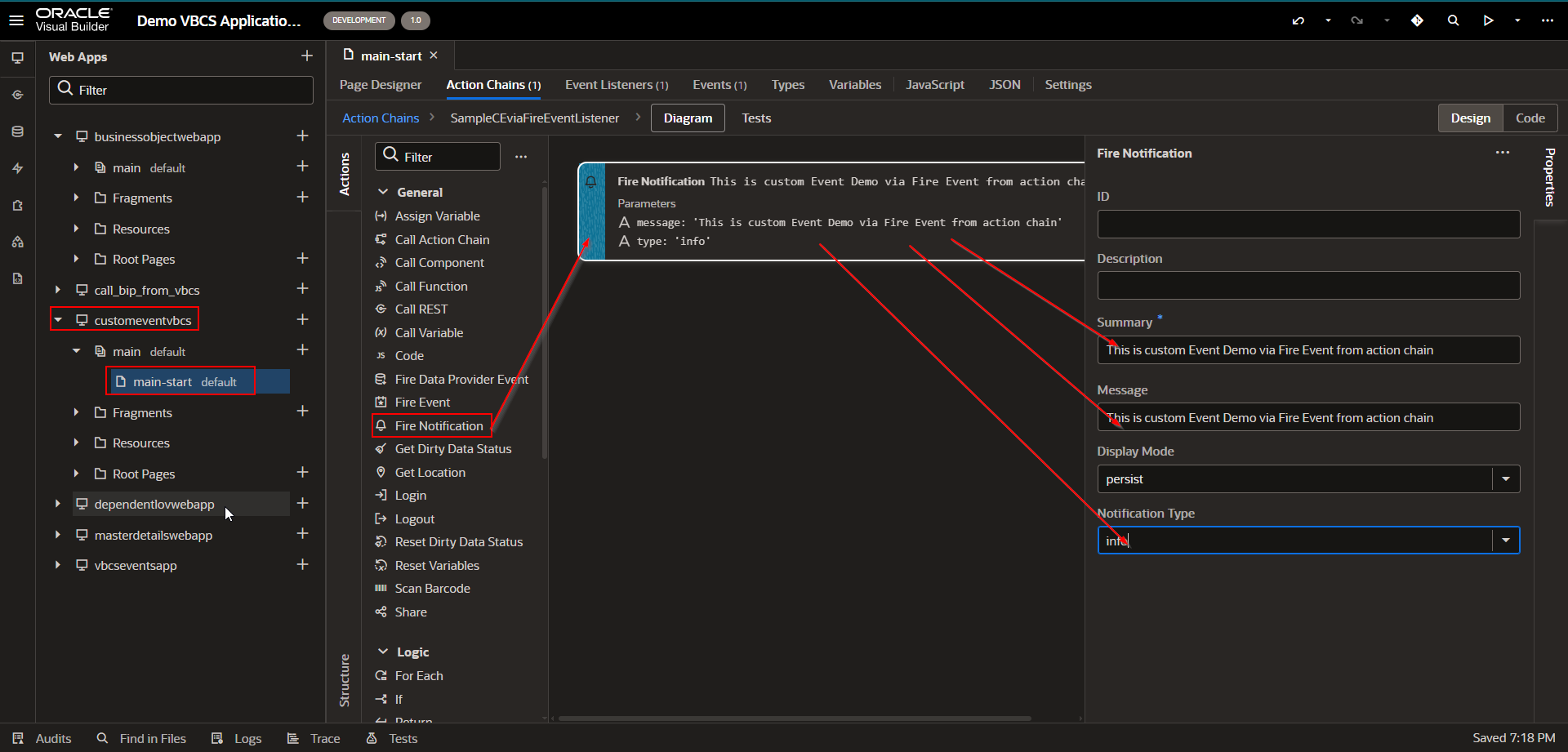Click the Web Apps Filter field
Viewport: 1568px width, 752px height.
click(181, 90)
